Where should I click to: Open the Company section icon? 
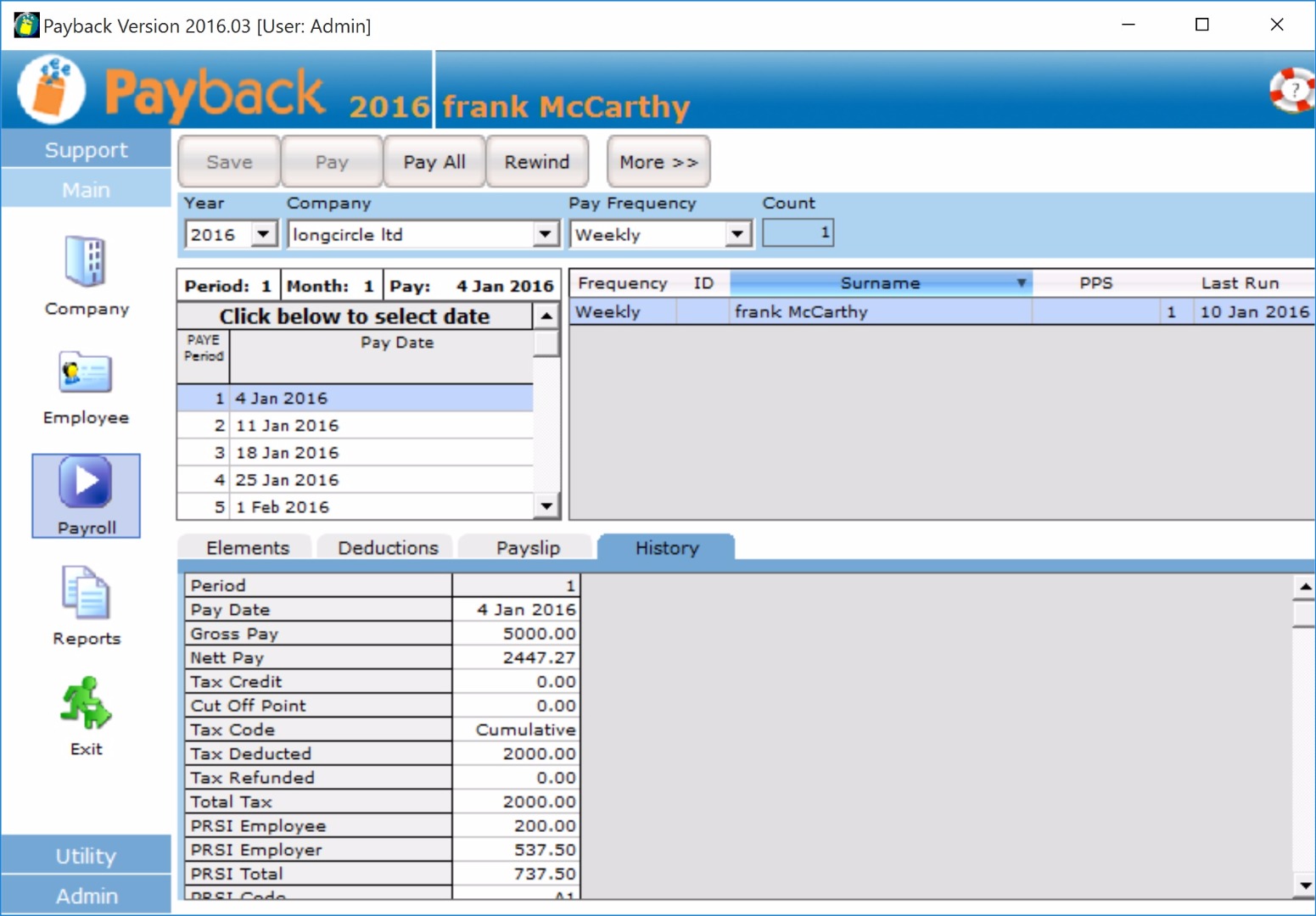tap(86, 261)
